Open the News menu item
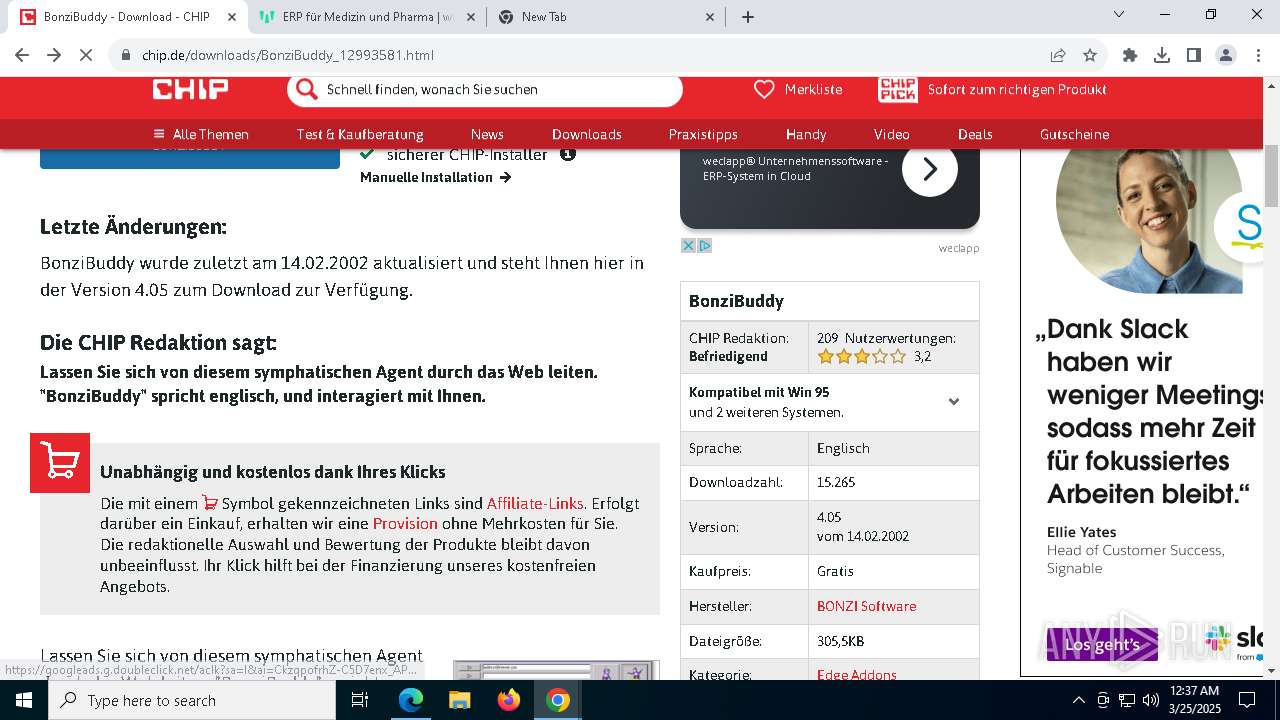 tap(487, 134)
